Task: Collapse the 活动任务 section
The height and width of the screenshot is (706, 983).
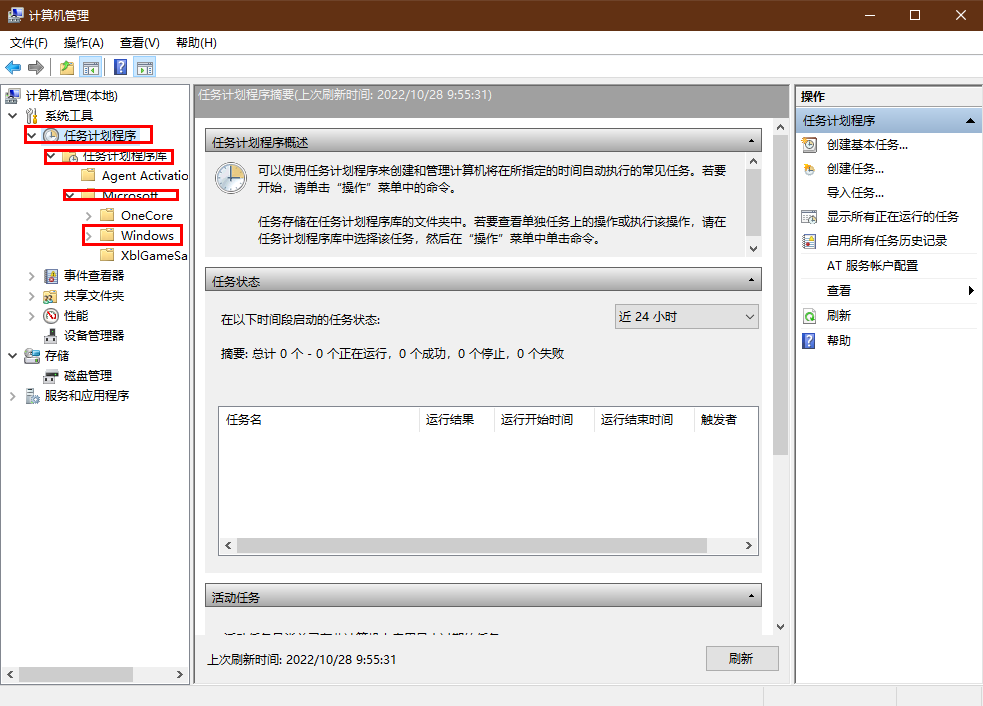Action: tap(751, 596)
